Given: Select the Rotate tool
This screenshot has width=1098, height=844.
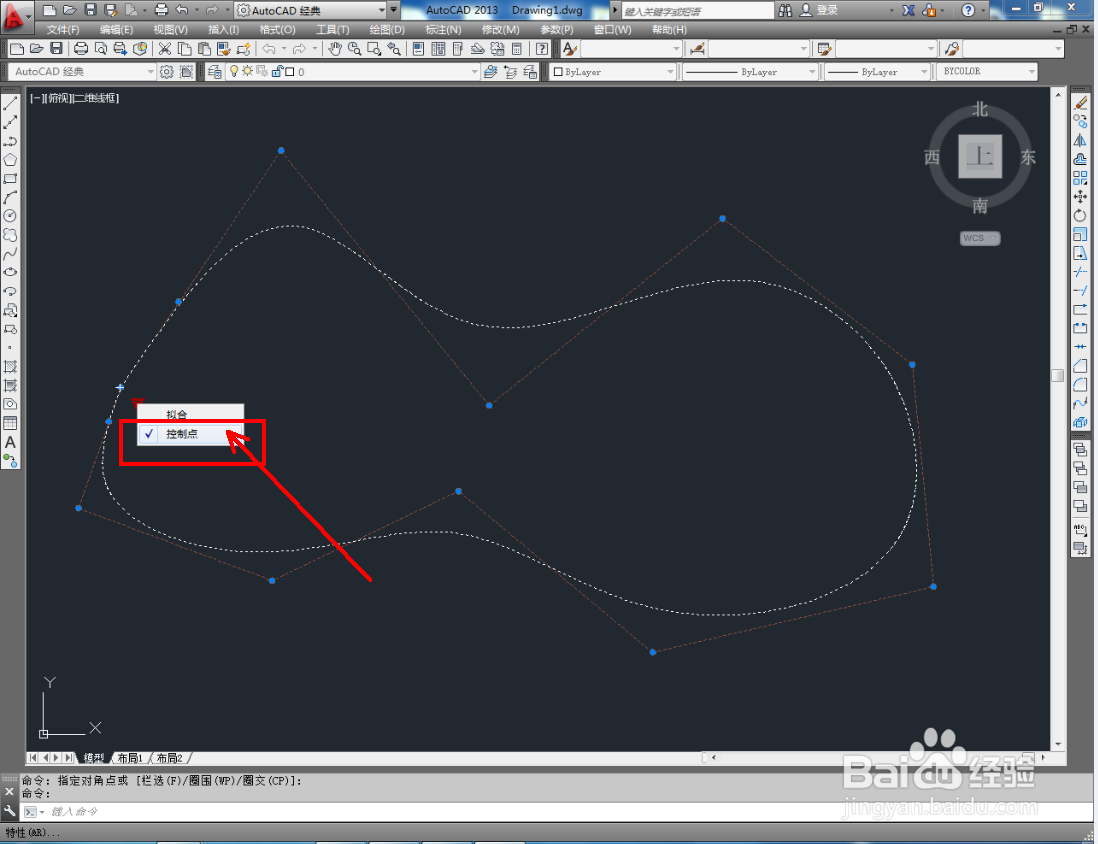Looking at the screenshot, I should pos(1080,216).
